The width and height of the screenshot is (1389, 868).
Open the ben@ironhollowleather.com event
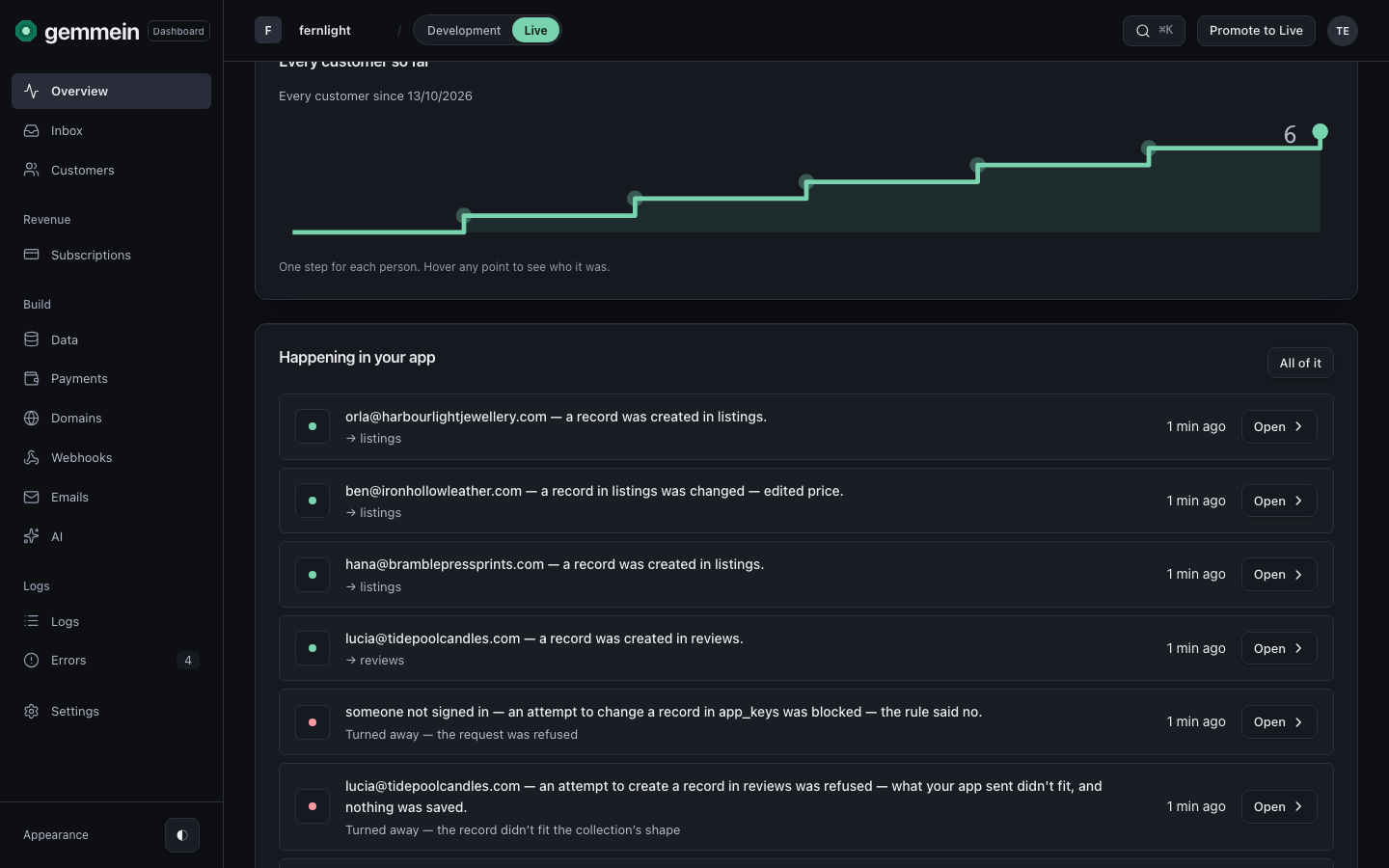[x=1279, y=501]
